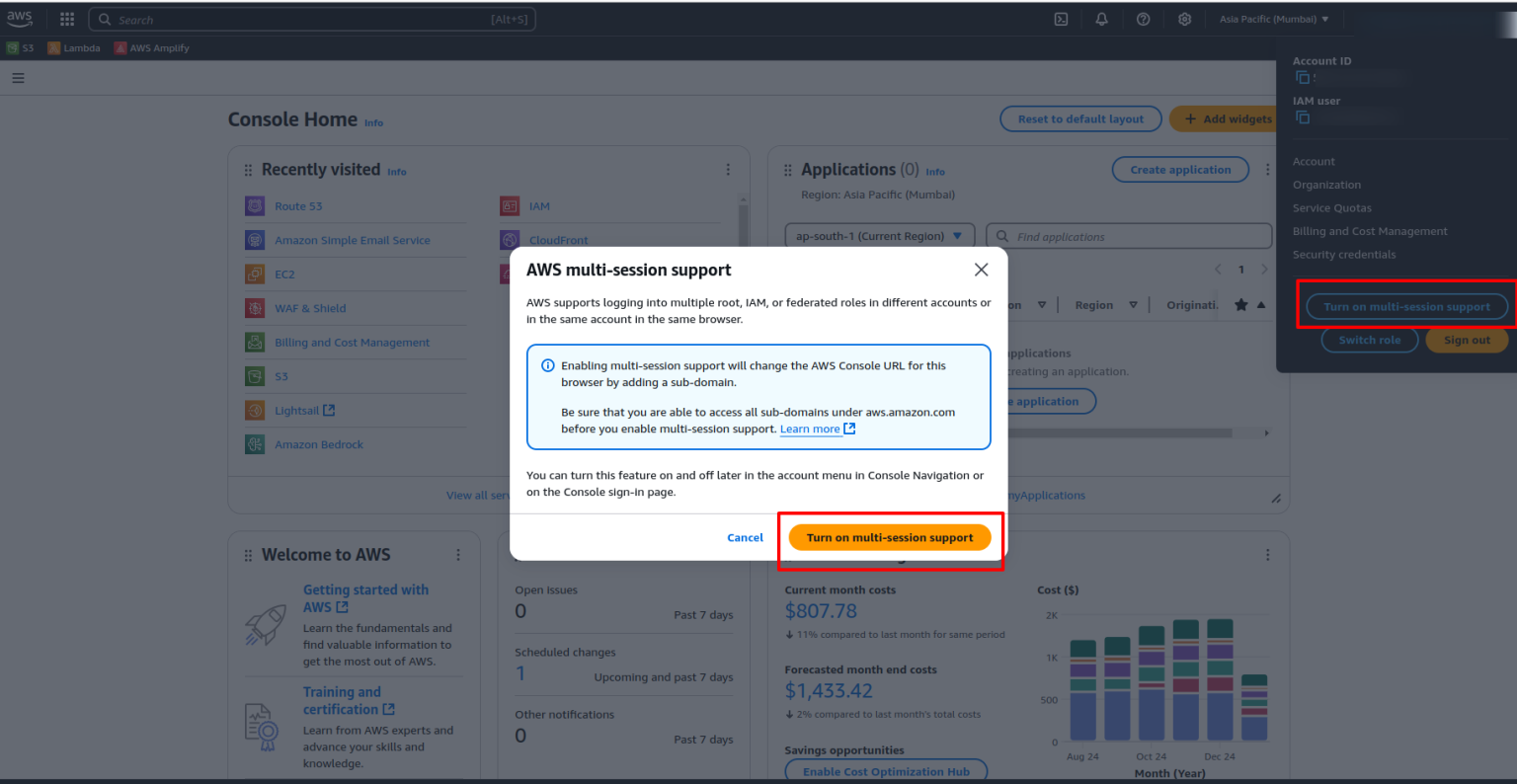Viewport: 1517px width, 784px height.
Task: Open the ap-south-1 Current Region dropdown
Action: pyautogui.click(x=878, y=236)
